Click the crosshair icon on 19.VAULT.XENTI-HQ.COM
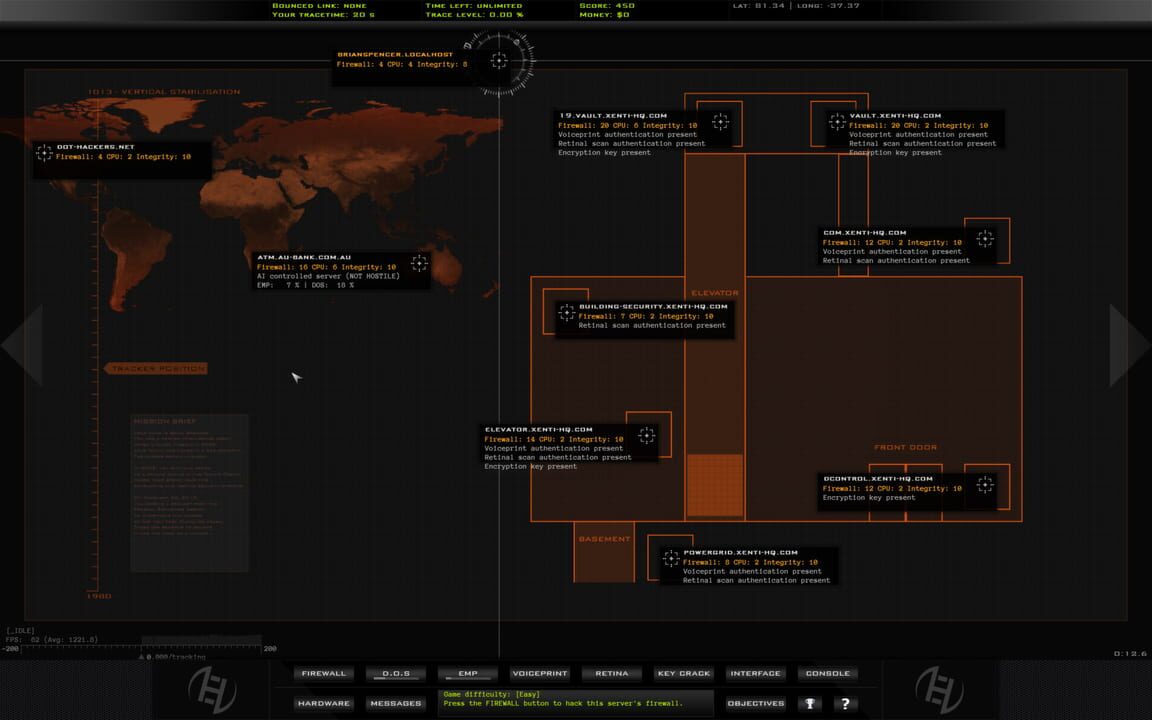The width and height of the screenshot is (1152, 720). click(x=722, y=123)
